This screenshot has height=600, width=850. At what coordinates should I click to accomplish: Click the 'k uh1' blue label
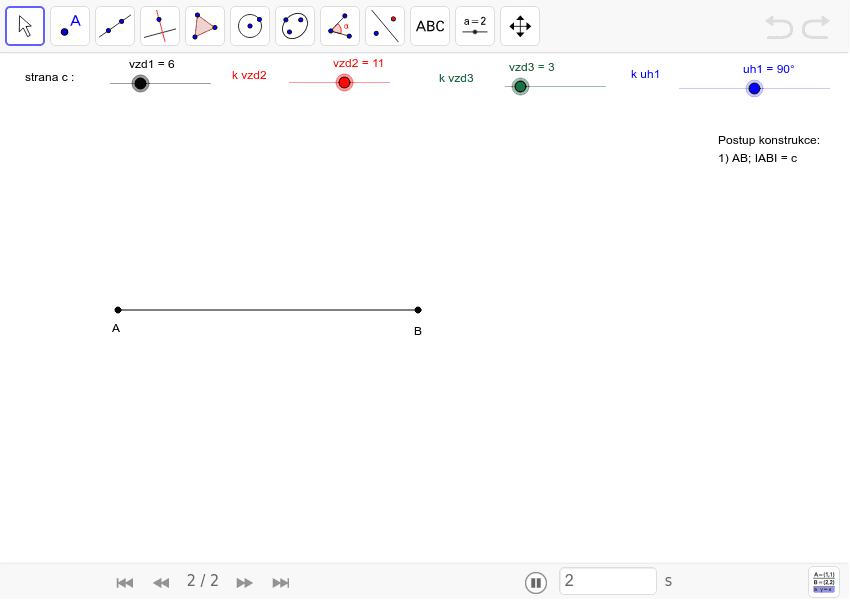(x=645, y=74)
